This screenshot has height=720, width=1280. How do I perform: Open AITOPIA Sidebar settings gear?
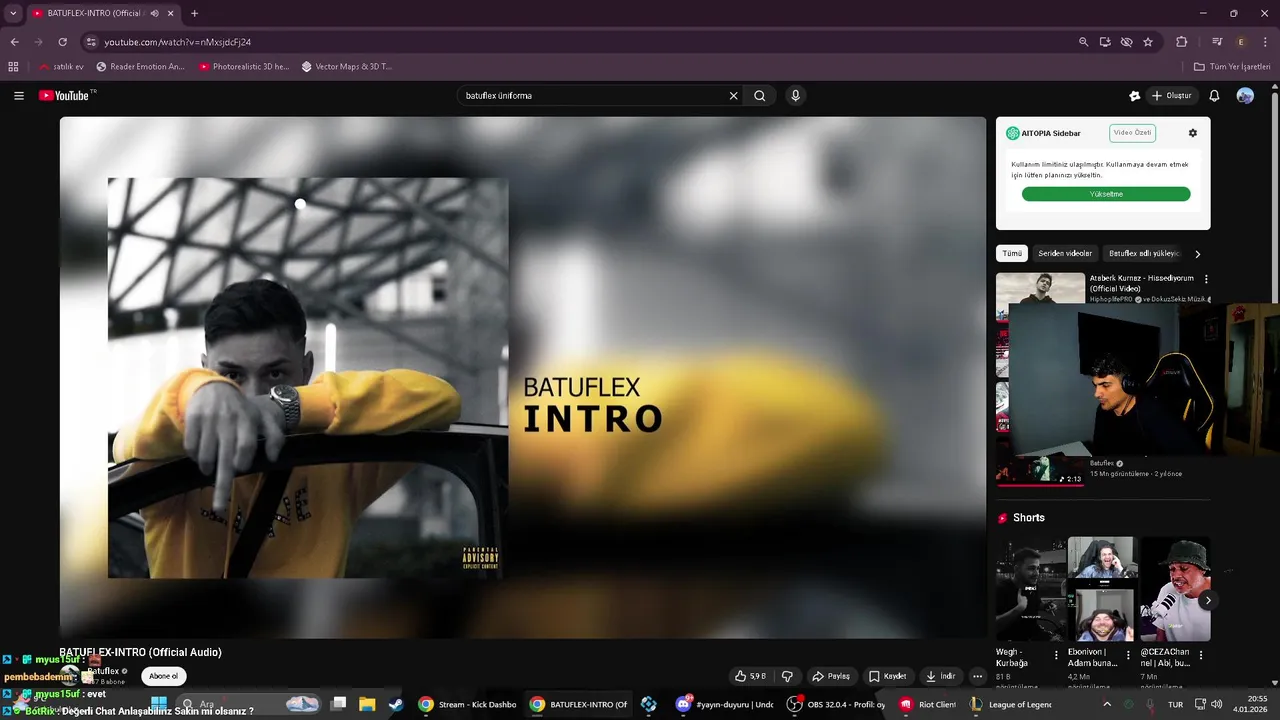[x=1192, y=133]
